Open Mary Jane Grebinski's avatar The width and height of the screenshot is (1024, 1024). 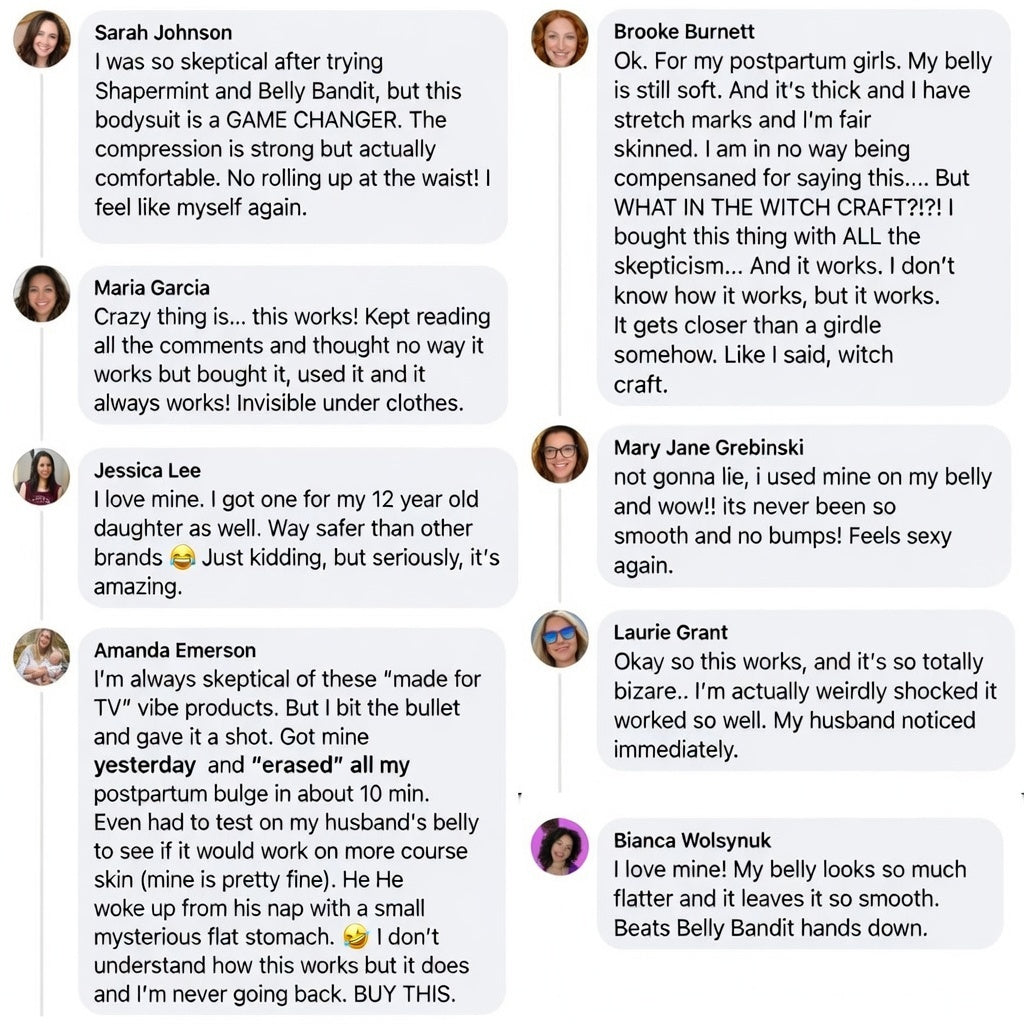pyautogui.click(x=560, y=454)
